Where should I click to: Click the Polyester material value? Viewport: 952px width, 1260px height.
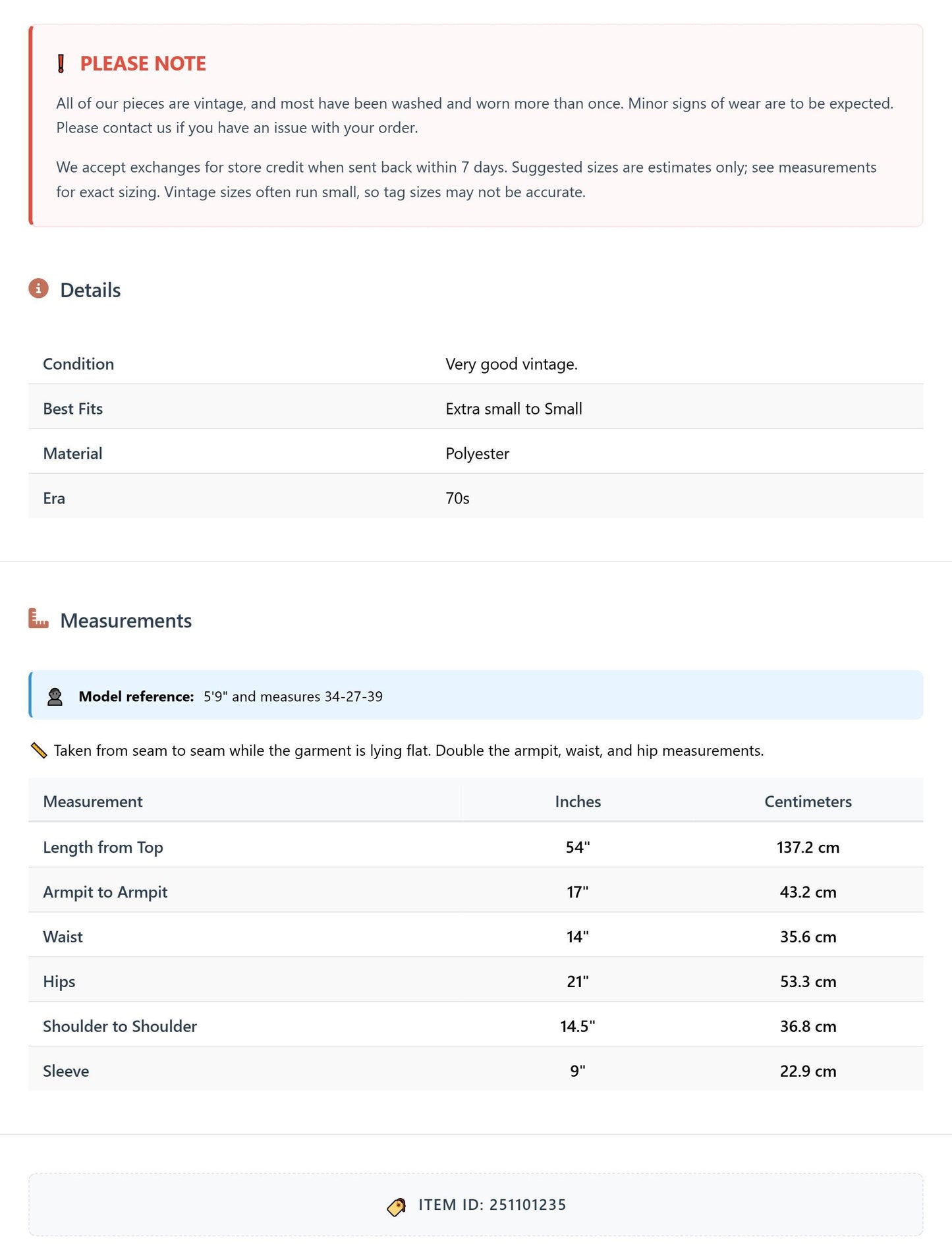pyautogui.click(x=477, y=454)
